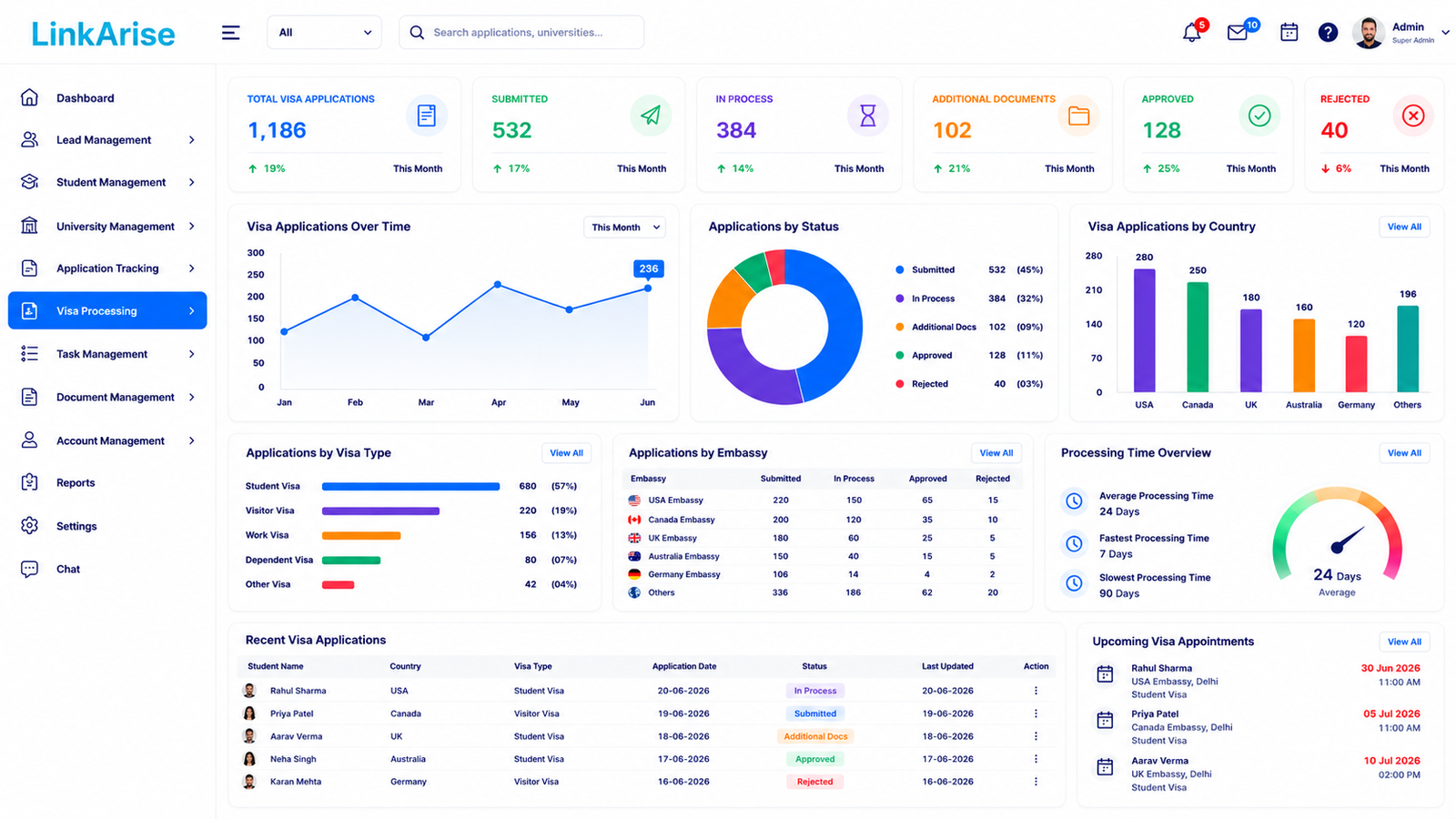
Task: Expand the Admin account dropdown arrow
Action: [1445, 33]
